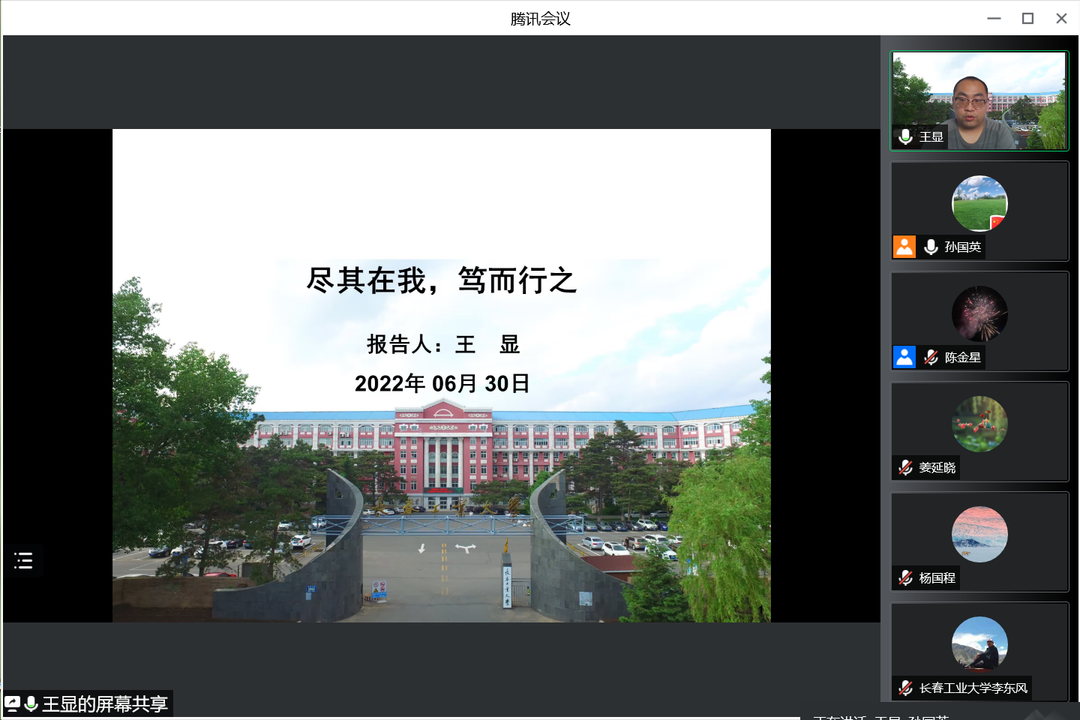Click 孙国英's microphone icon
The height and width of the screenshot is (720, 1080).
[931, 247]
